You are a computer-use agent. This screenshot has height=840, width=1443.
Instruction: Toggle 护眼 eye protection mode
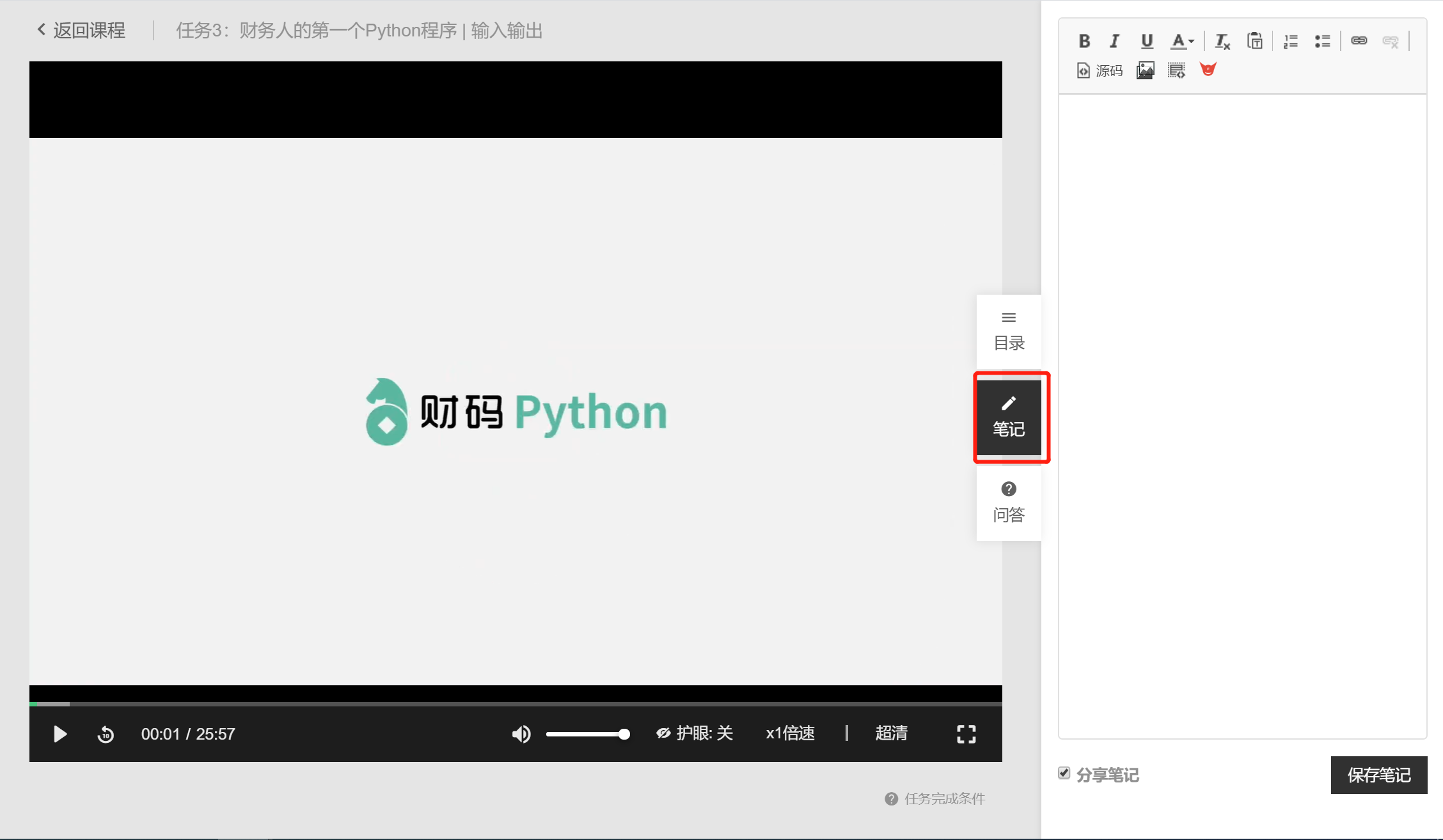click(695, 733)
